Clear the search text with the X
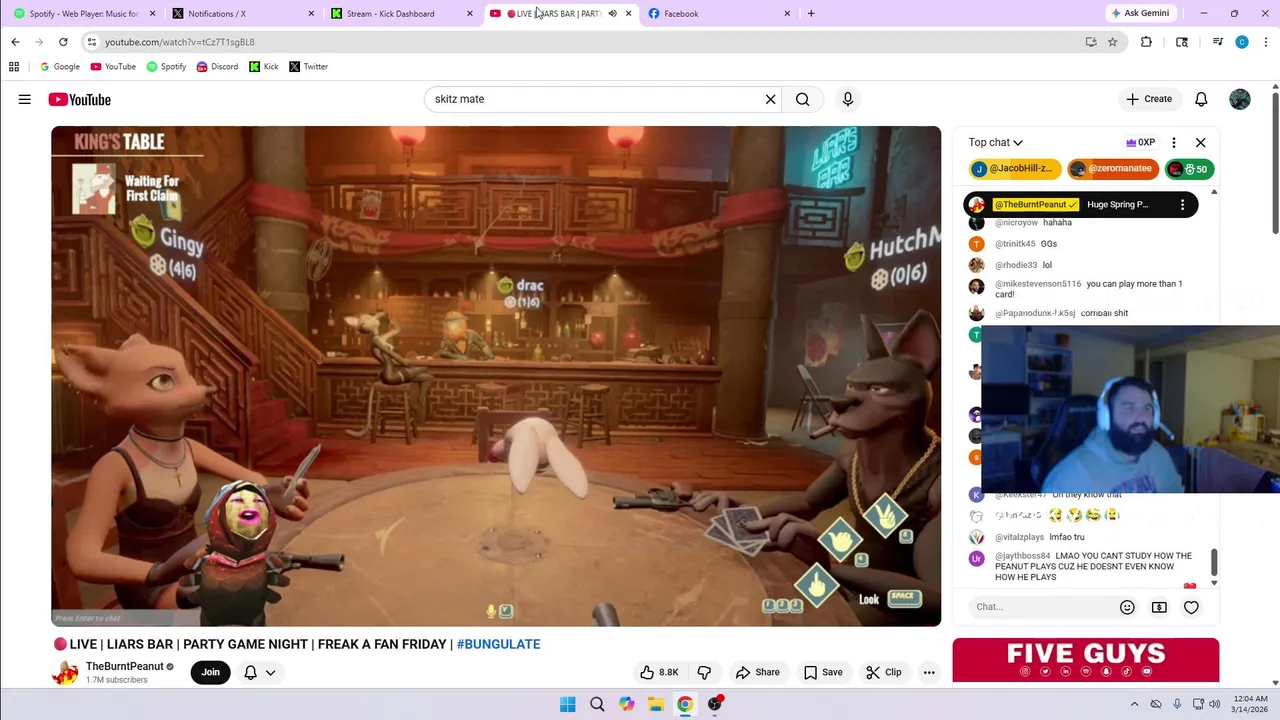Image resolution: width=1280 pixels, height=720 pixels. click(770, 99)
